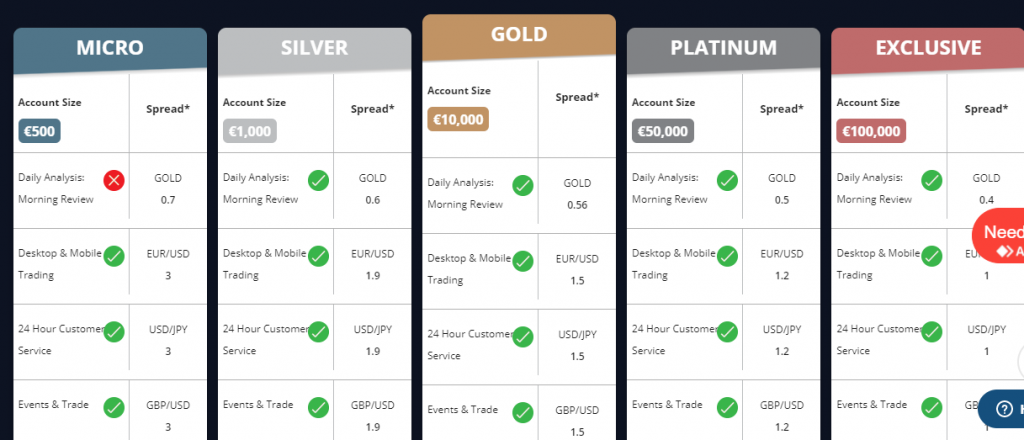Click Platinum Desktop & Mobile Trading checkmark
The height and width of the screenshot is (440, 1024).
(x=727, y=256)
